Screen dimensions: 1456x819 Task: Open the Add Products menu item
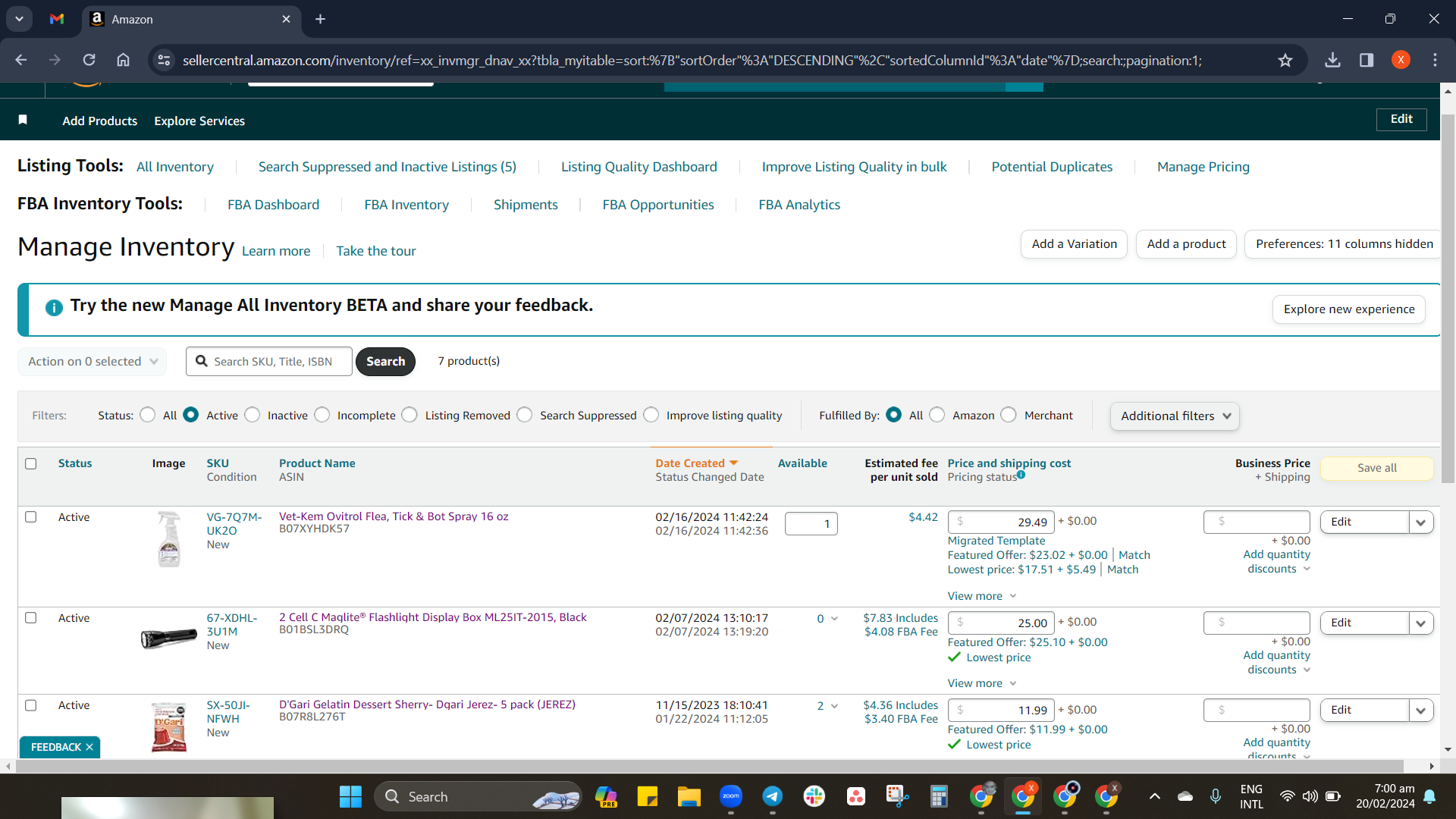[100, 121]
